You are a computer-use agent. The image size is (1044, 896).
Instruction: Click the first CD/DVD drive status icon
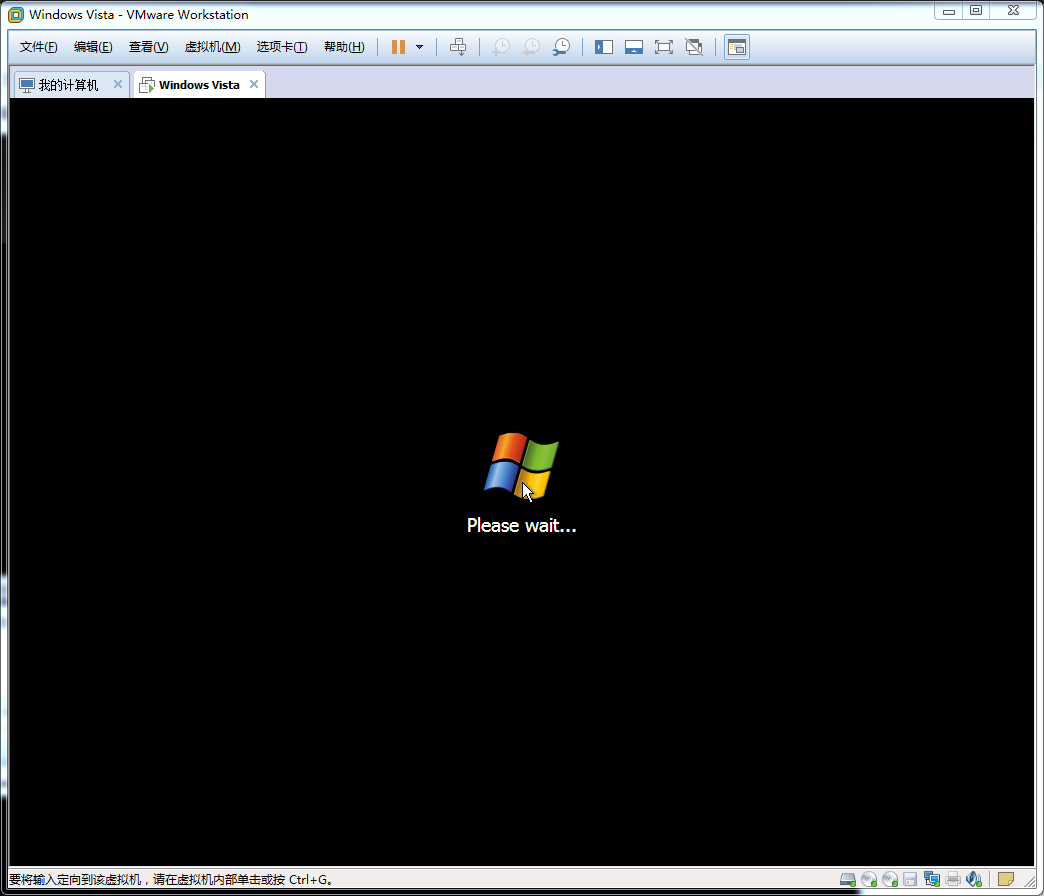coord(869,879)
